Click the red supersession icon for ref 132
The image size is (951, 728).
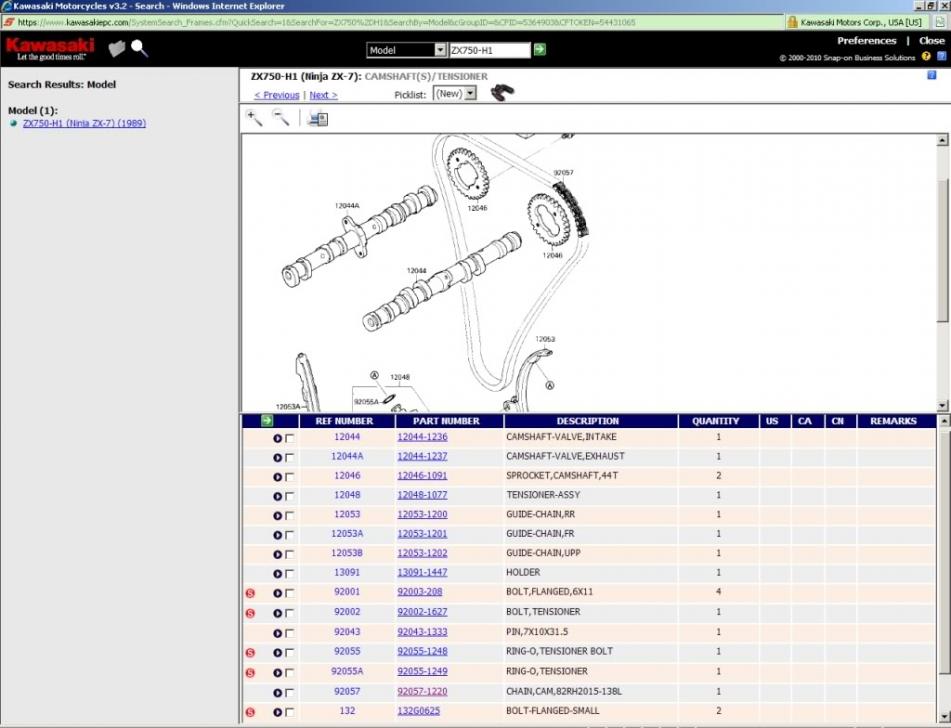pyautogui.click(x=250, y=712)
